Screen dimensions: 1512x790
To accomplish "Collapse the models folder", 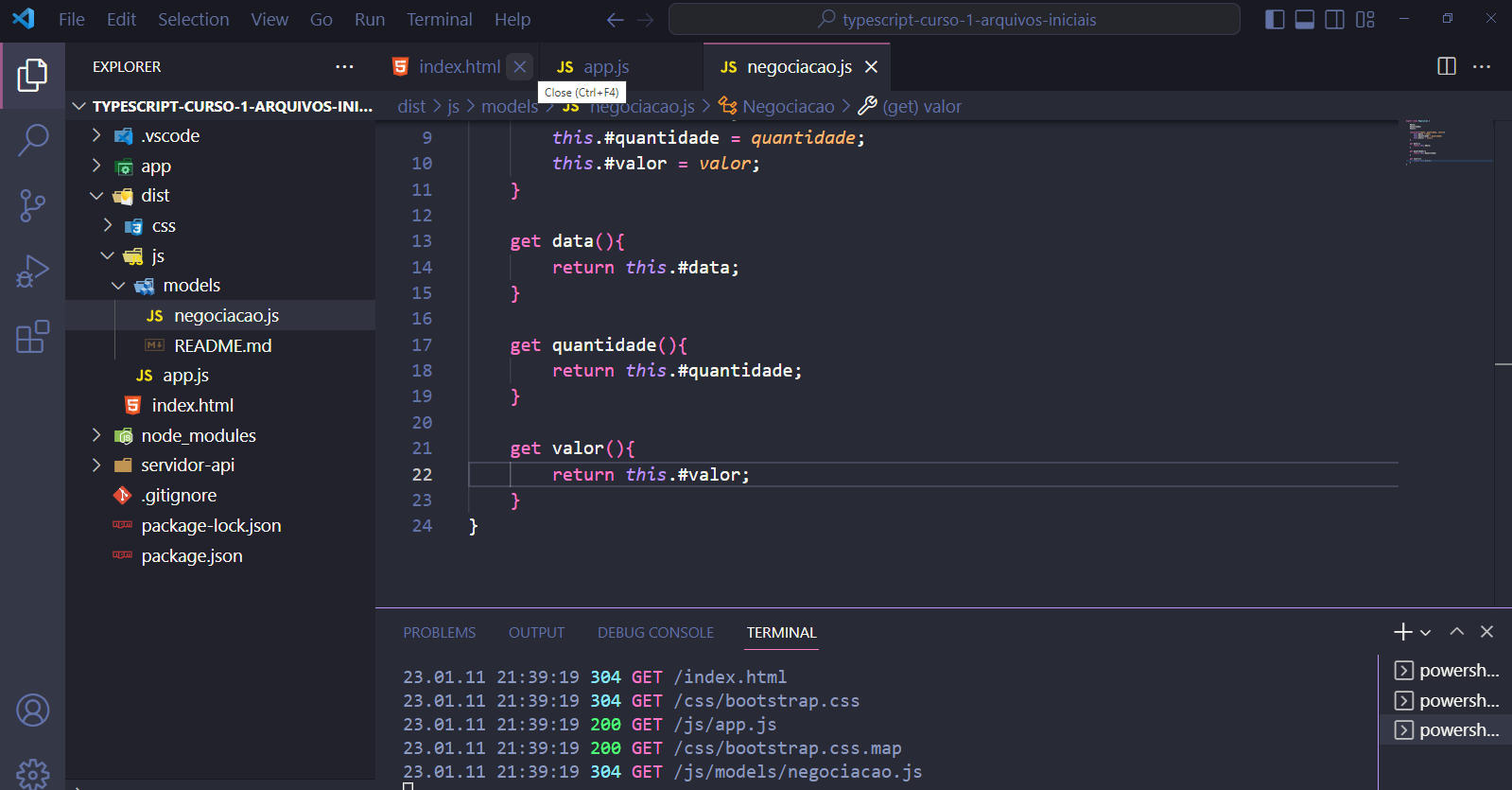I will click(118, 286).
